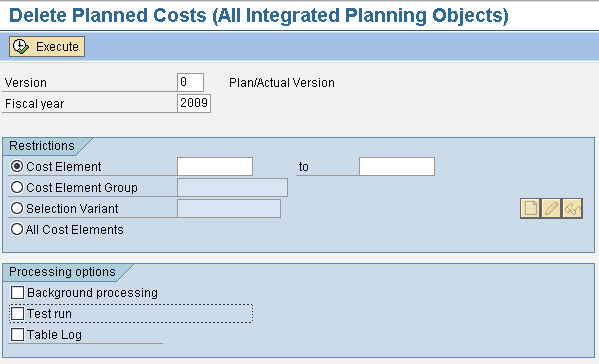This screenshot has height=364, width=599.
Task: Select the Cost Element radio button
Action: 17,167
